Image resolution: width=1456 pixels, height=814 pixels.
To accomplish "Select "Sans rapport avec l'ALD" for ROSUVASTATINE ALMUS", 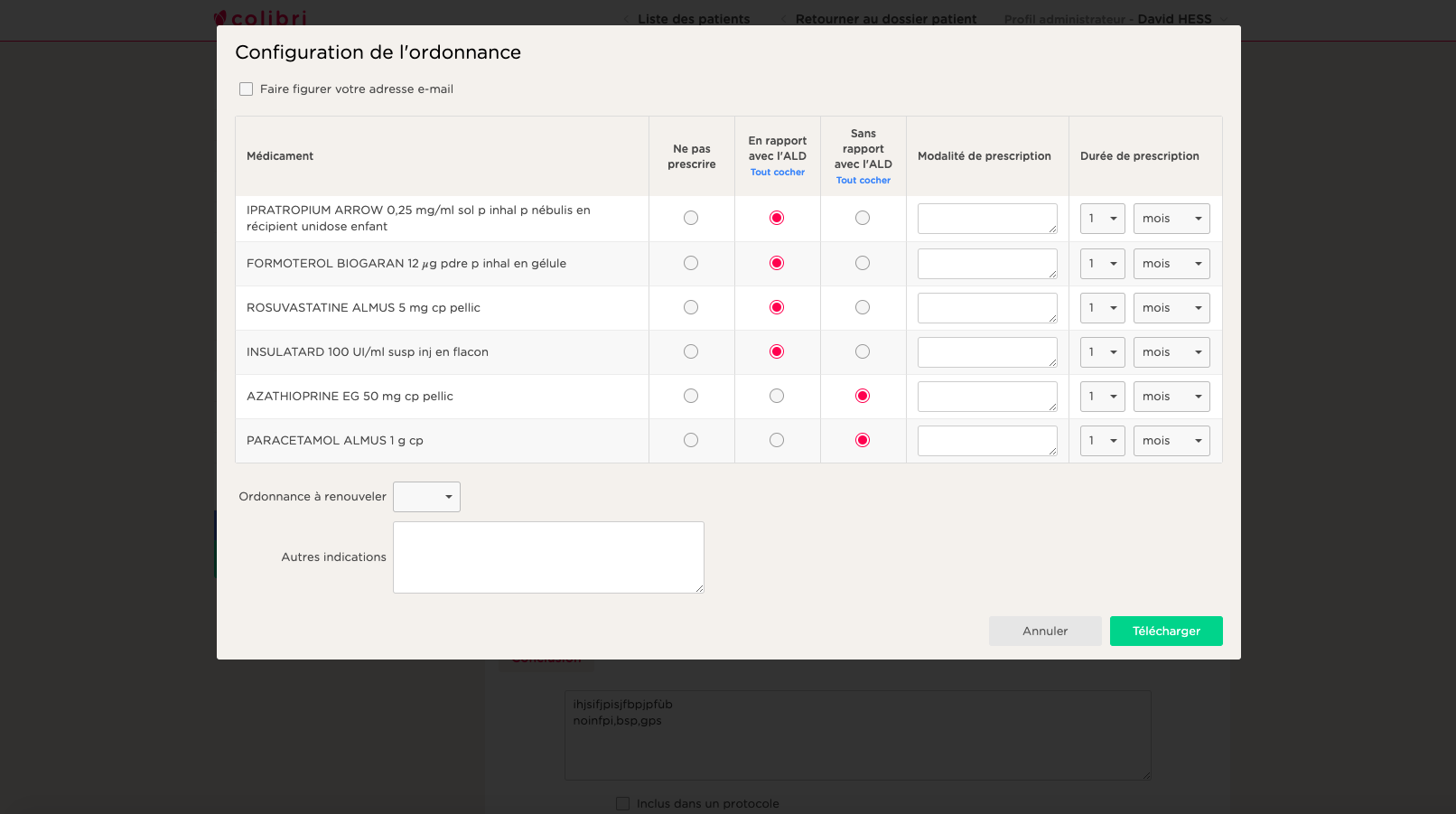I will [863, 307].
